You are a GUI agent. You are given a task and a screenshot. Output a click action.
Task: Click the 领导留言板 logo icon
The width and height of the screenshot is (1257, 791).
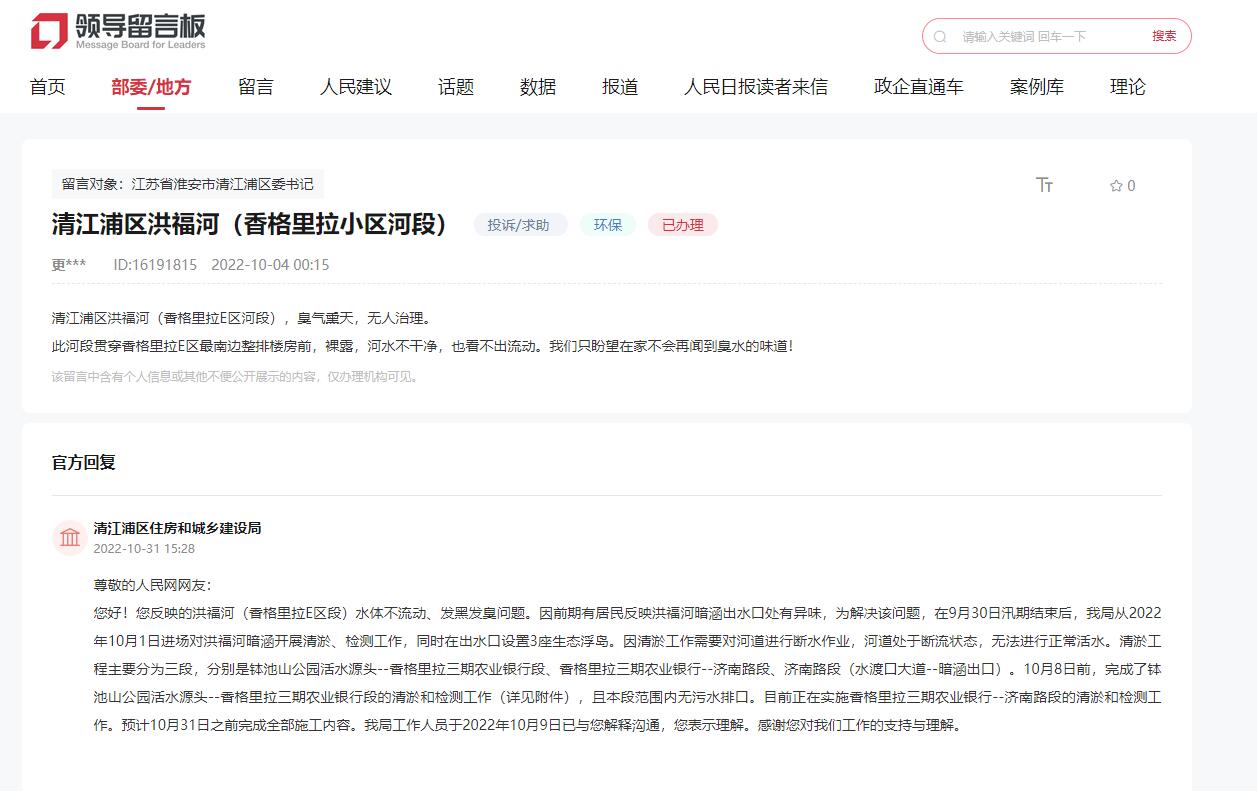click(x=49, y=31)
